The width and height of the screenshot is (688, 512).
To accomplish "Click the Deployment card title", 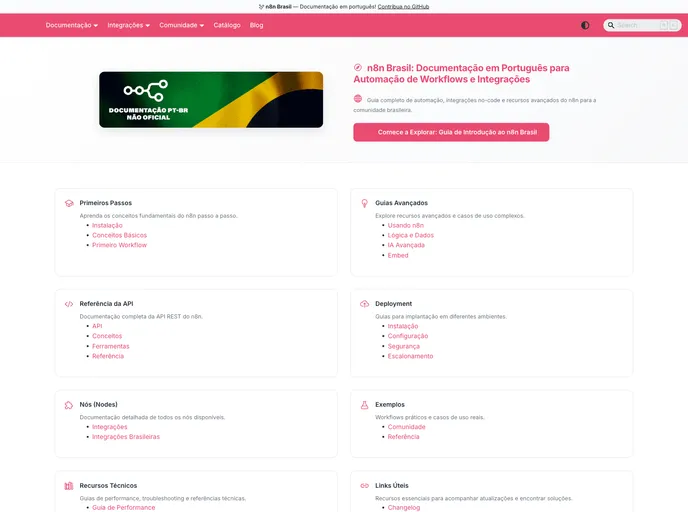I will point(394,304).
